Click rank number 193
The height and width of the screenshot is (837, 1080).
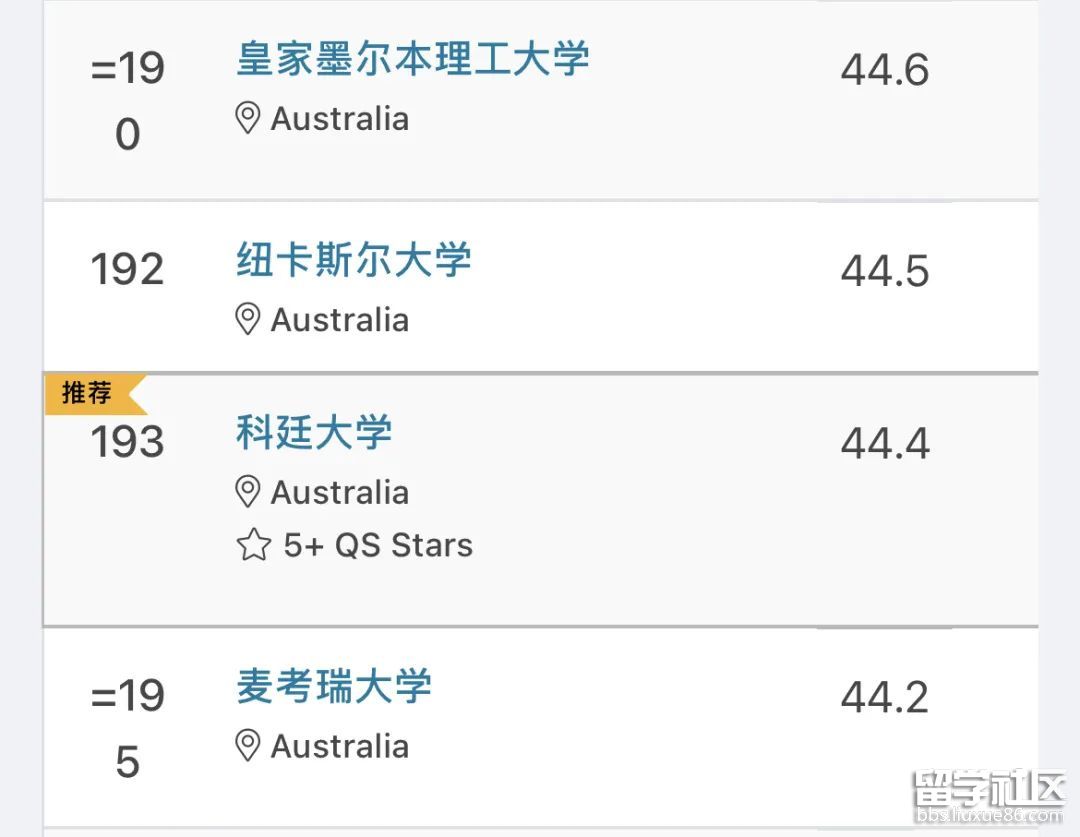pos(127,441)
